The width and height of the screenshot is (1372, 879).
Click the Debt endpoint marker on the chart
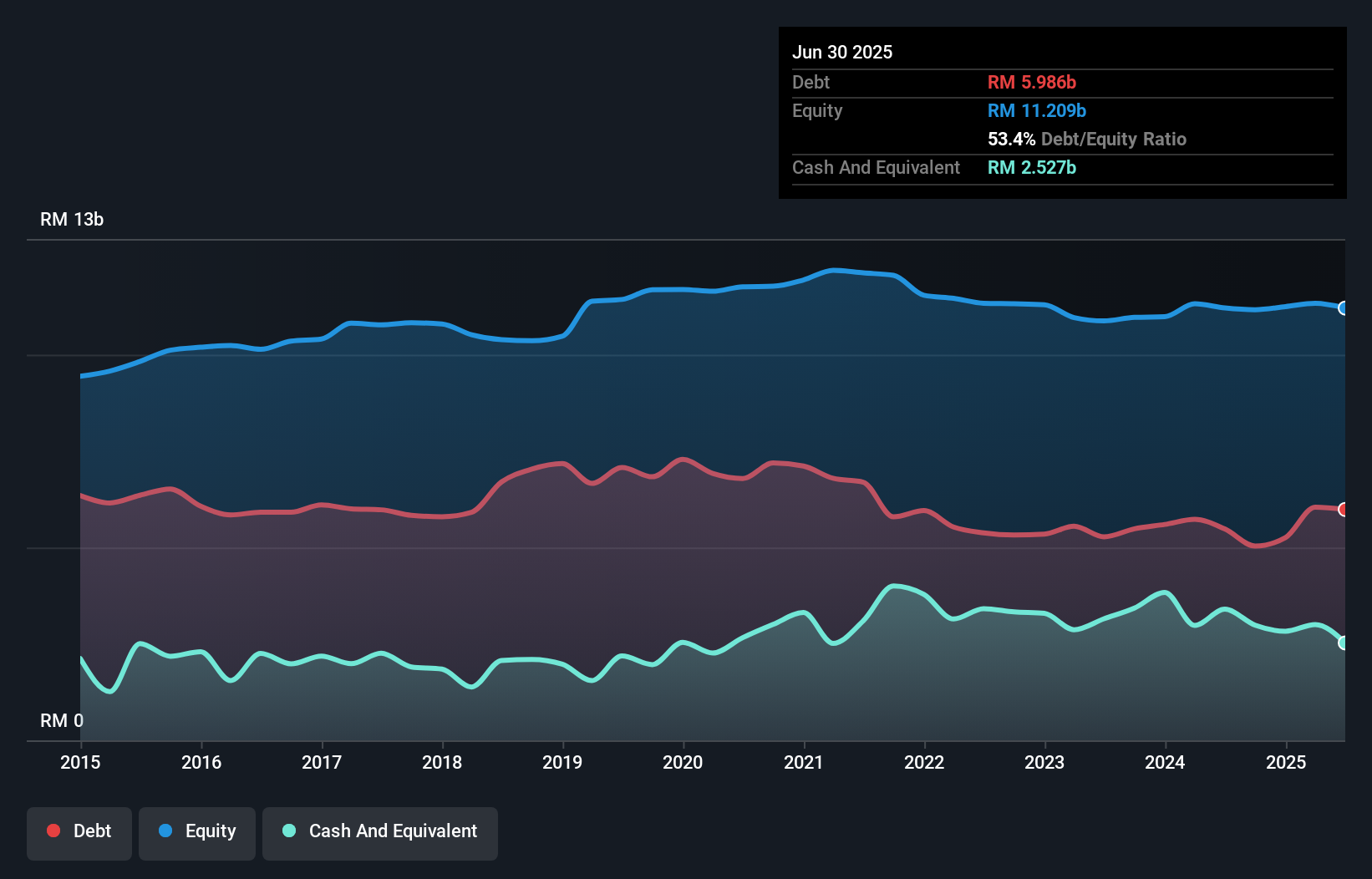(x=1344, y=508)
